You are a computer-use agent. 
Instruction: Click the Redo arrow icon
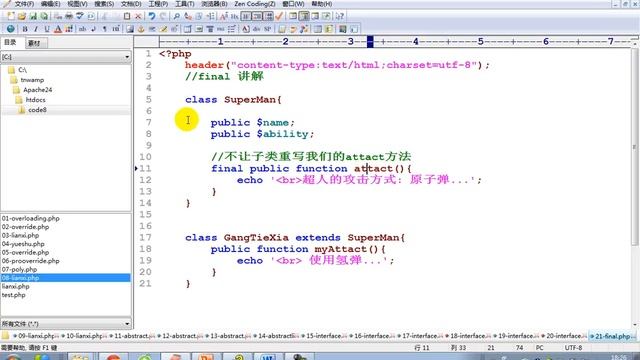(163, 16)
